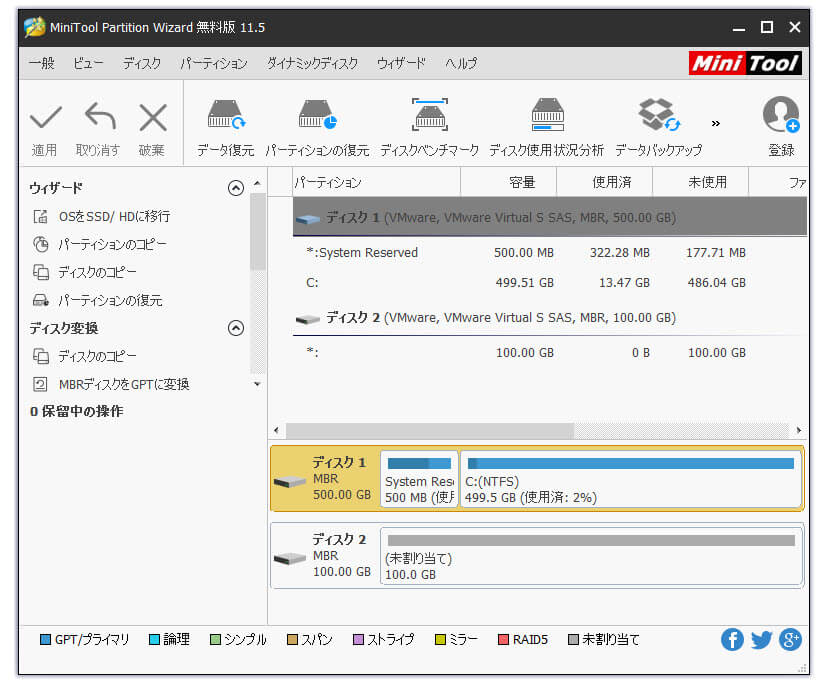Expand the toolbar overflow chevron
825x682 pixels.
click(x=716, y=122)
